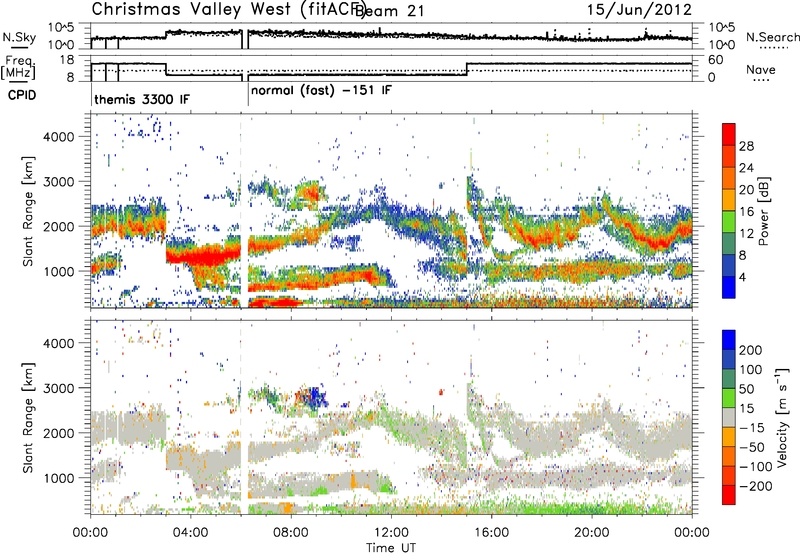Click the CPID row label
This screenshot has height=554, width=800.
(x=22, y=95)
